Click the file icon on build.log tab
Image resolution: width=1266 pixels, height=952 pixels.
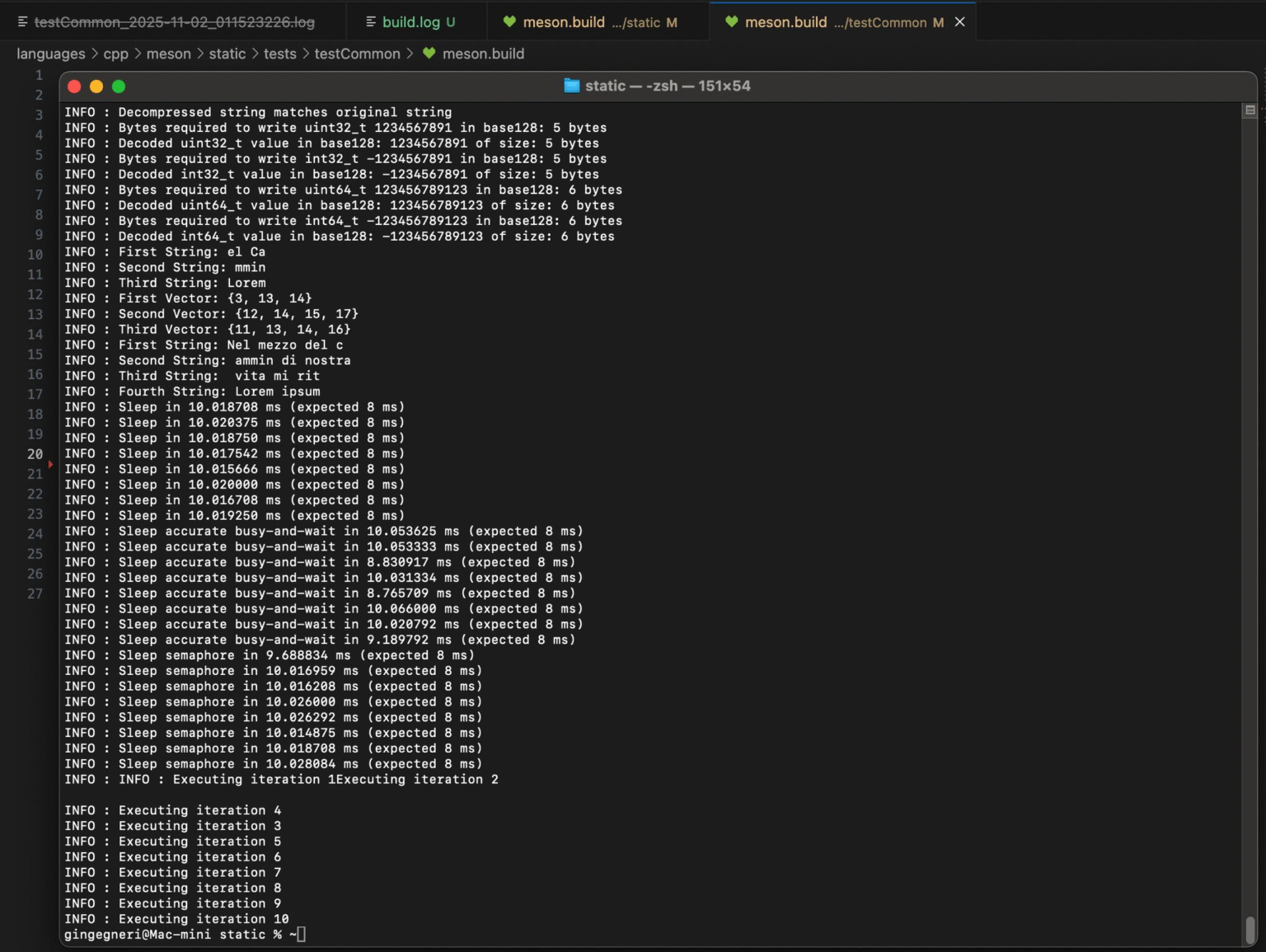coord(371,22)
